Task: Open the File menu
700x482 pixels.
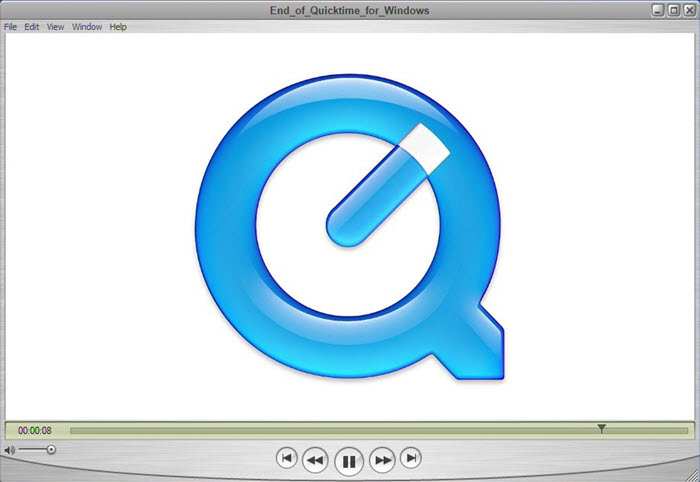Action: [10, 27]
